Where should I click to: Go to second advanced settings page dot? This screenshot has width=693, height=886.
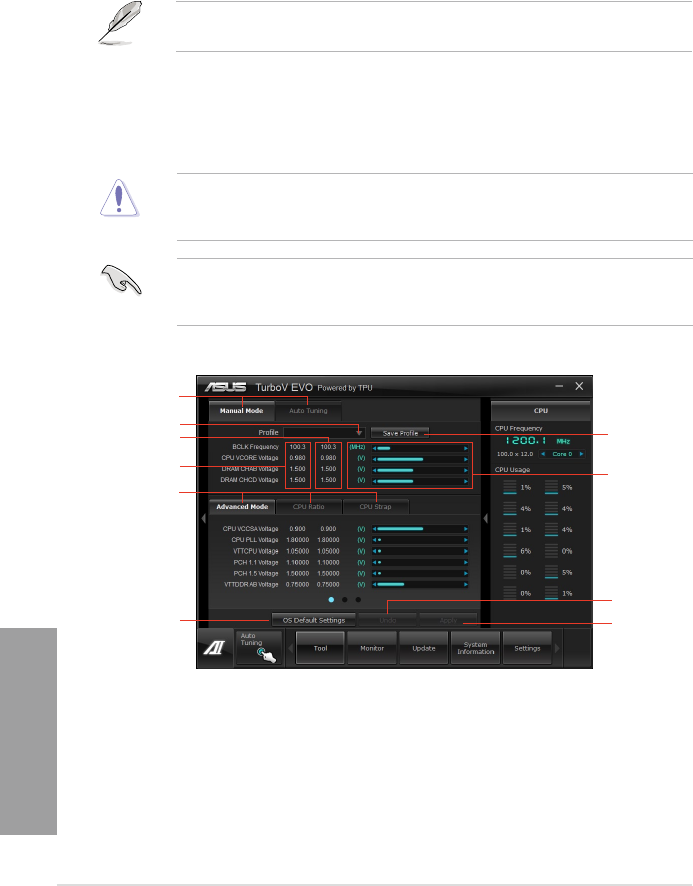345,600
